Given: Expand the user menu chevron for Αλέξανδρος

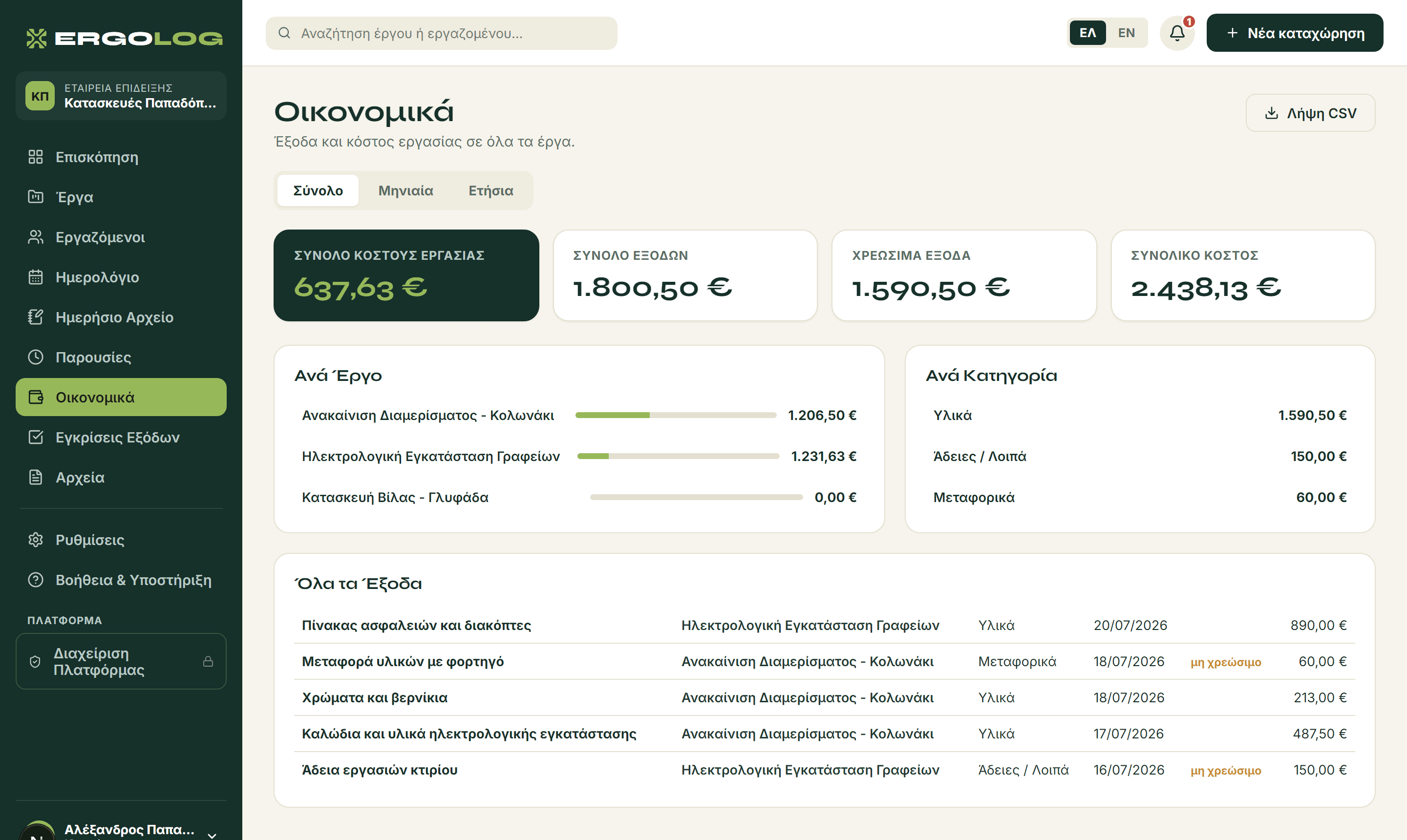Looking at the screenshot, I should click(x=212, y=835).
